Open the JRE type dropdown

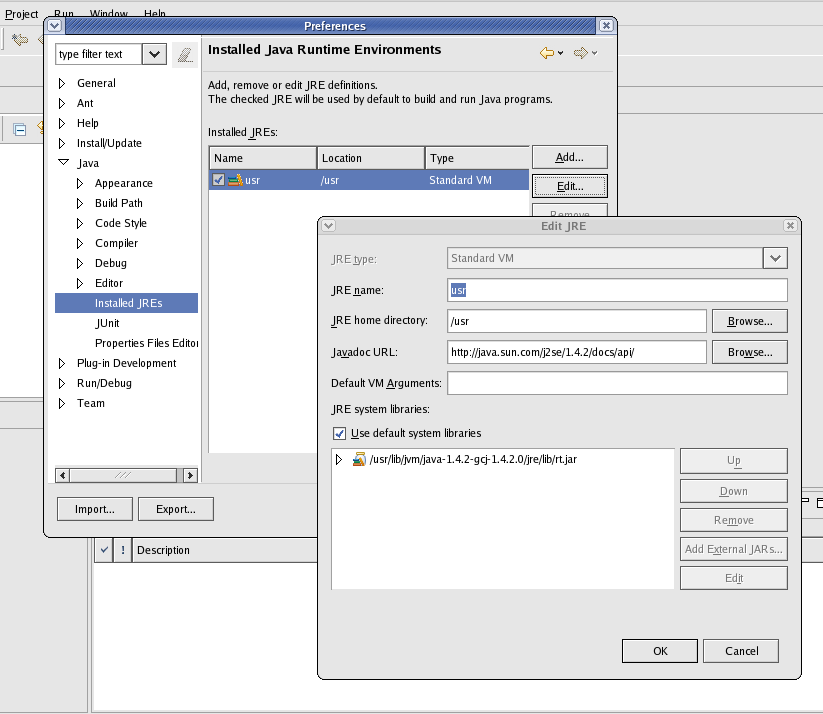tap(775, 259)
